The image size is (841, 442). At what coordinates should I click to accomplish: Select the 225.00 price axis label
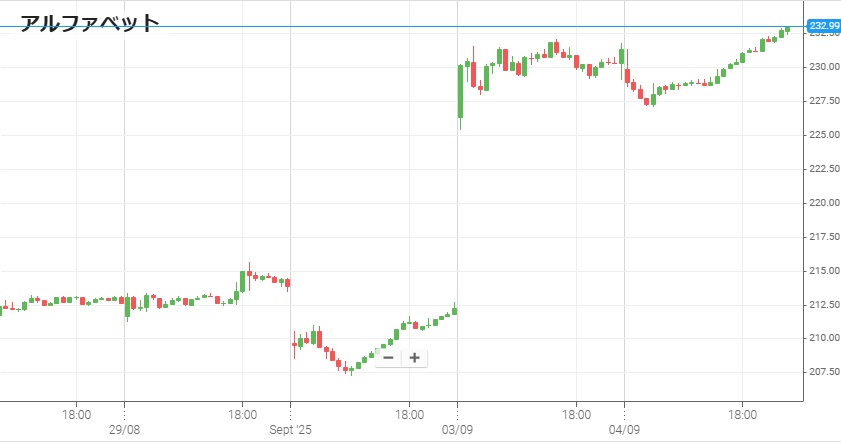click(x=824, y=135)
